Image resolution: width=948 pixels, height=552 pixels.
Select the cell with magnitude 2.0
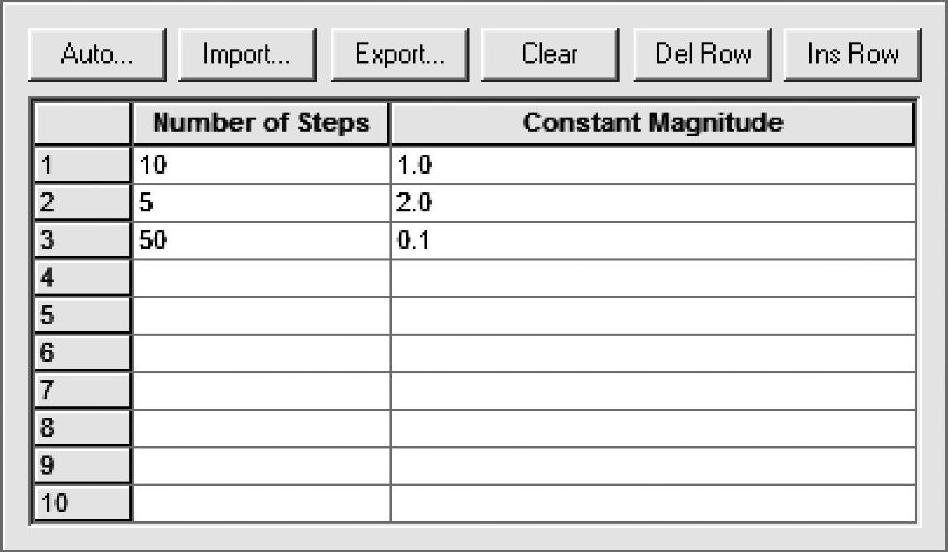(653, 203)
